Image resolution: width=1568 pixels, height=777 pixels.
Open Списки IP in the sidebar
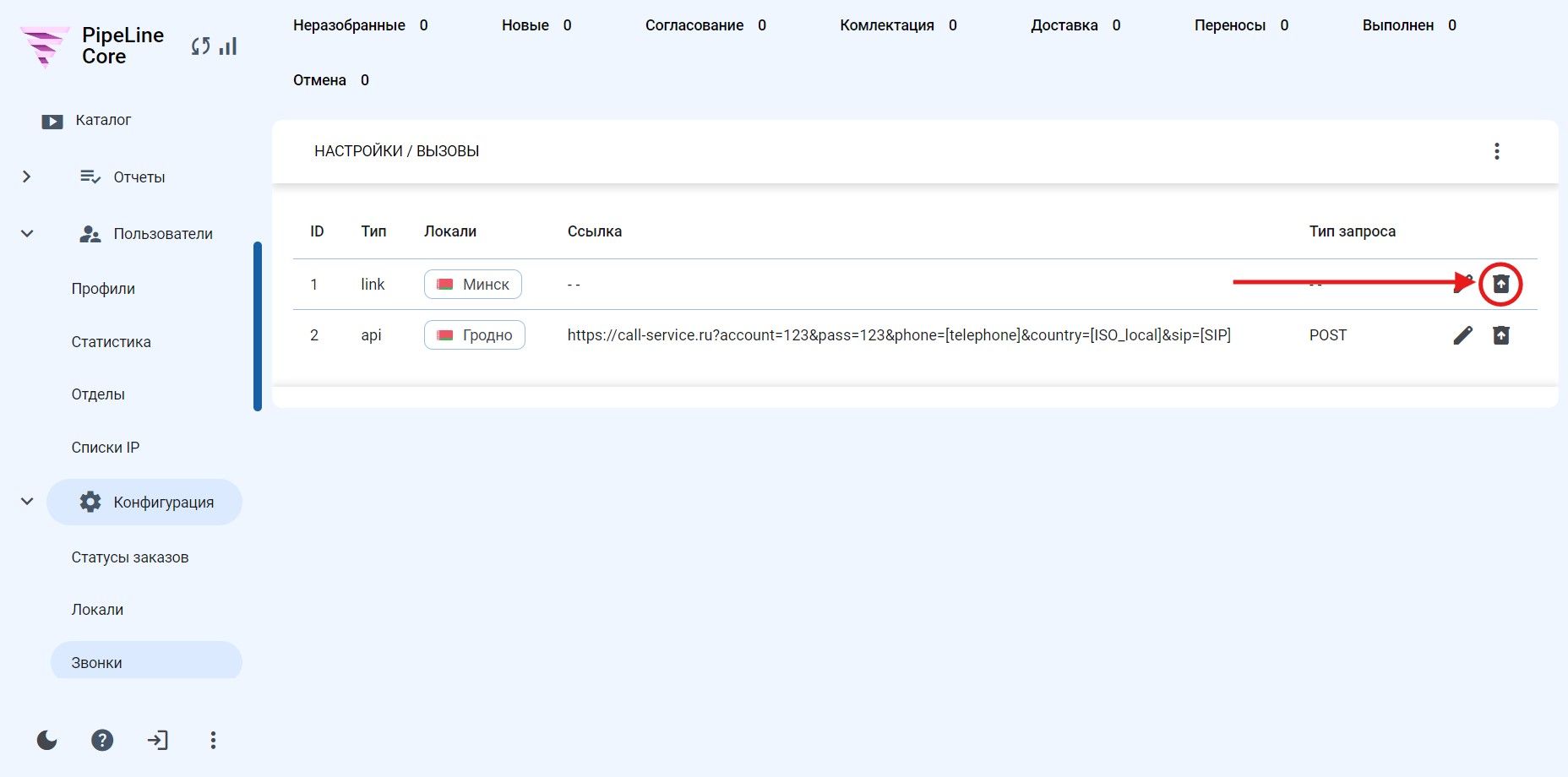click(x=106, y=448)
